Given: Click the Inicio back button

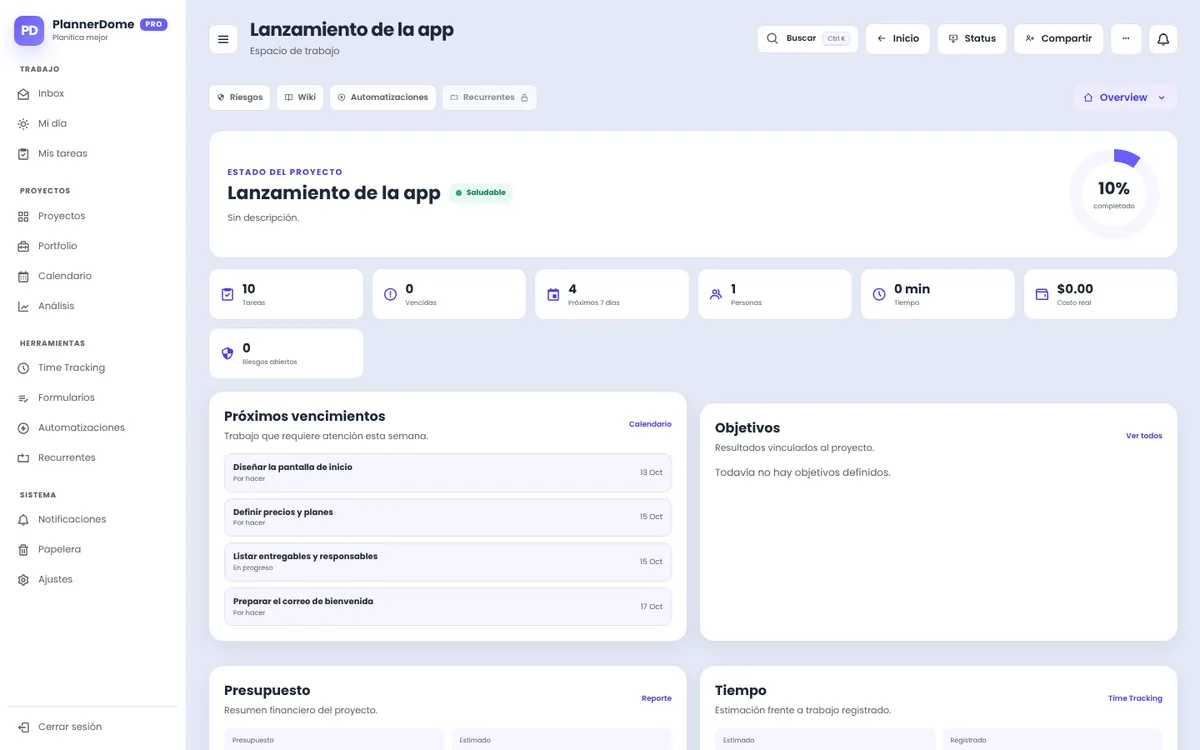Looking at the screenshot, I should (898, 39).
